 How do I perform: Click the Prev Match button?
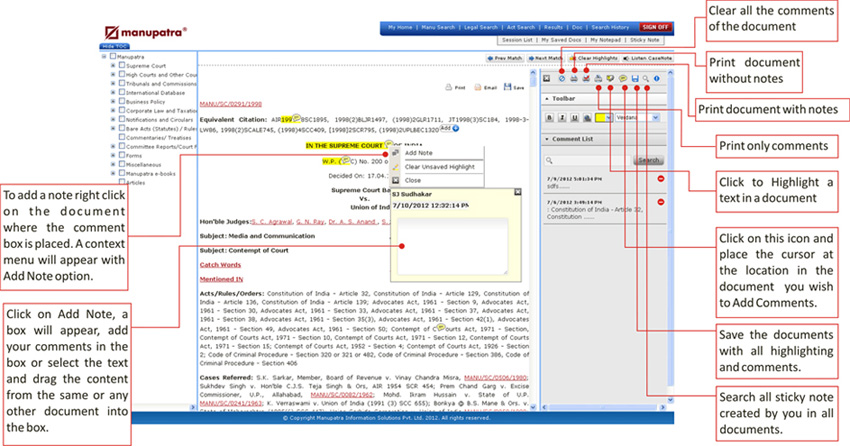coord(505,58)
